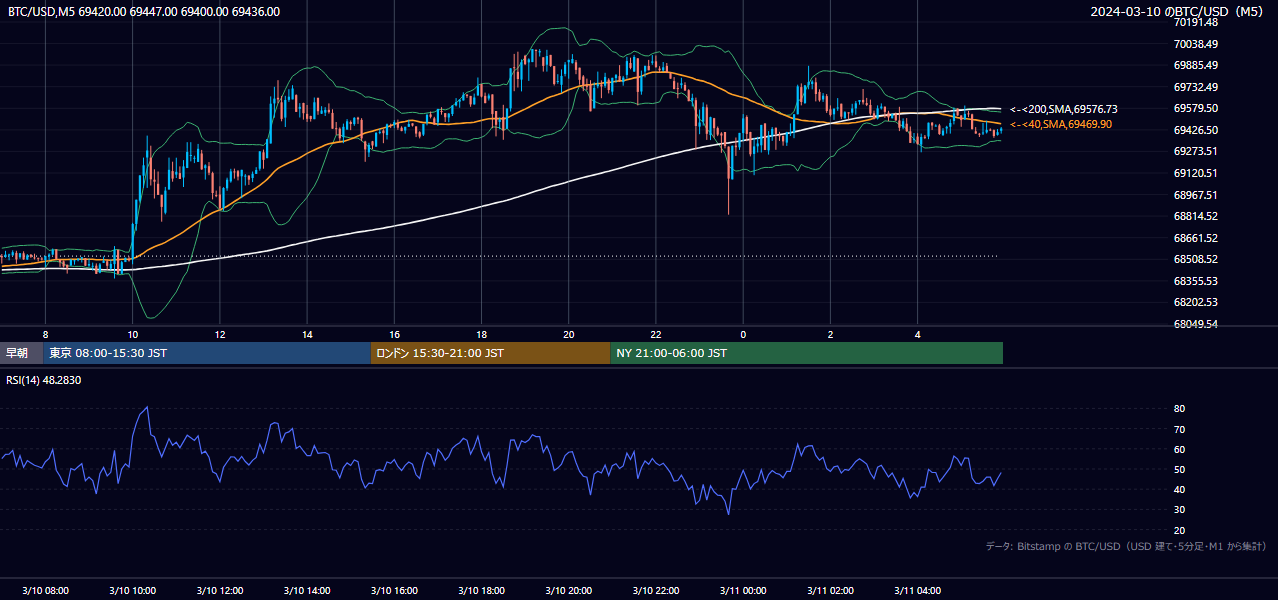Click the RSI 30 level label

tap(1180, 509)
